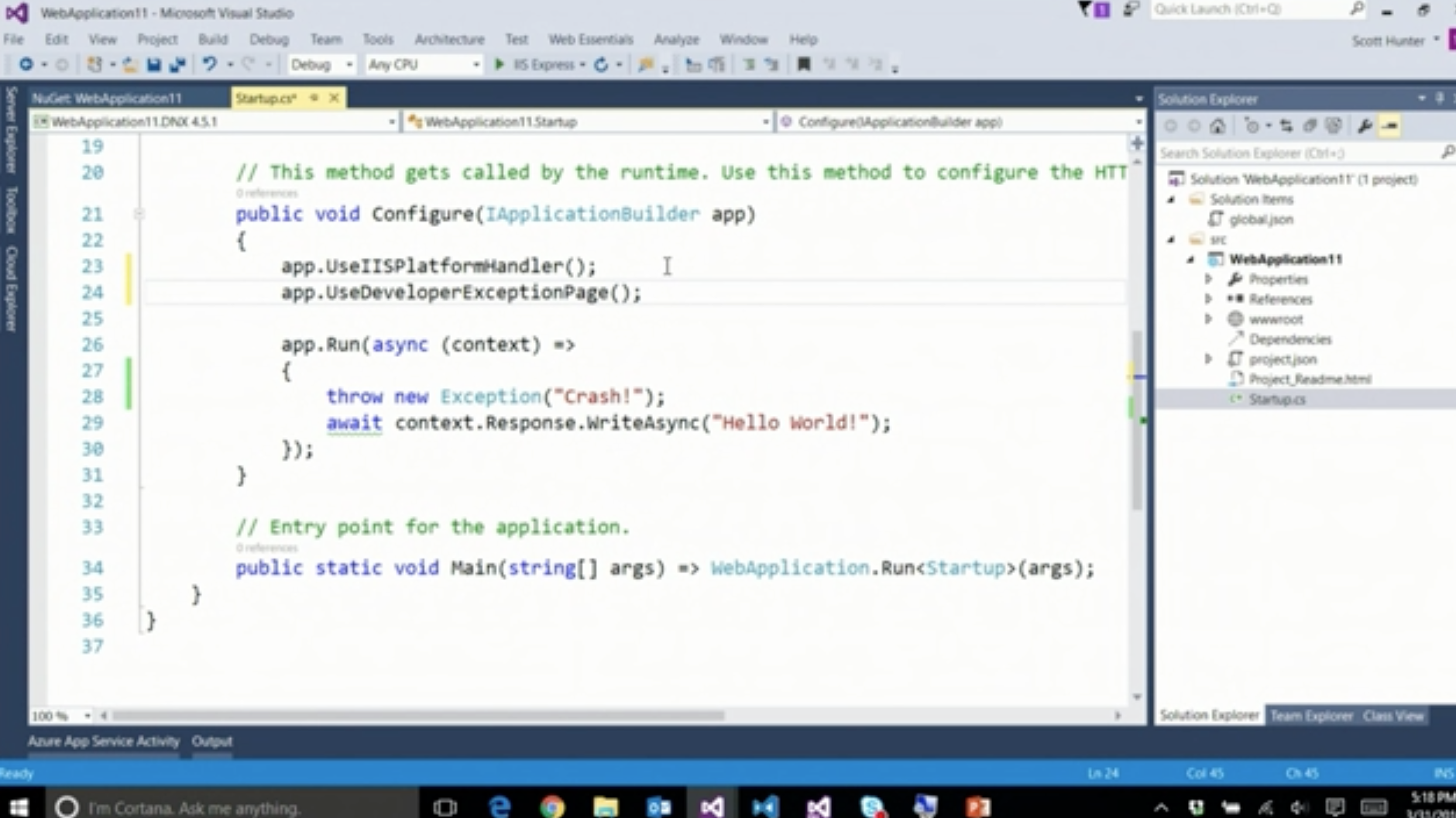Viewport: 1456px width, 818px height.
Task: Open the WebApplication11.Startup type dropdown
Action: pyautogui.click(x=588, y=122)
